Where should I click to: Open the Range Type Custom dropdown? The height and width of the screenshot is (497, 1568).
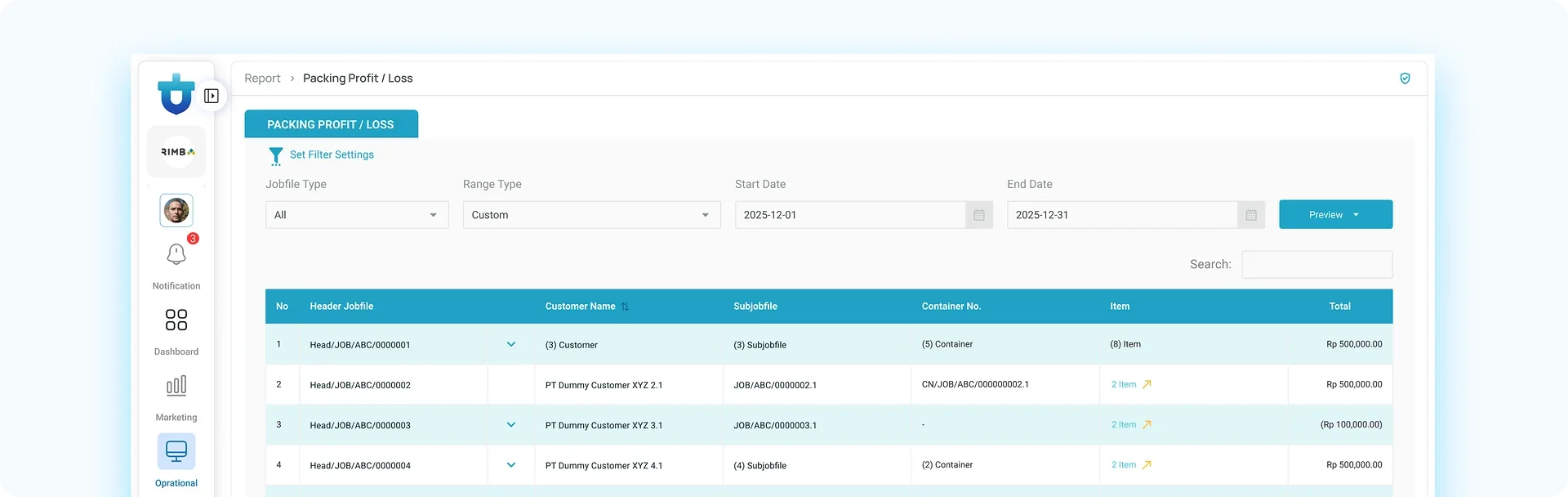click(591, 215)
